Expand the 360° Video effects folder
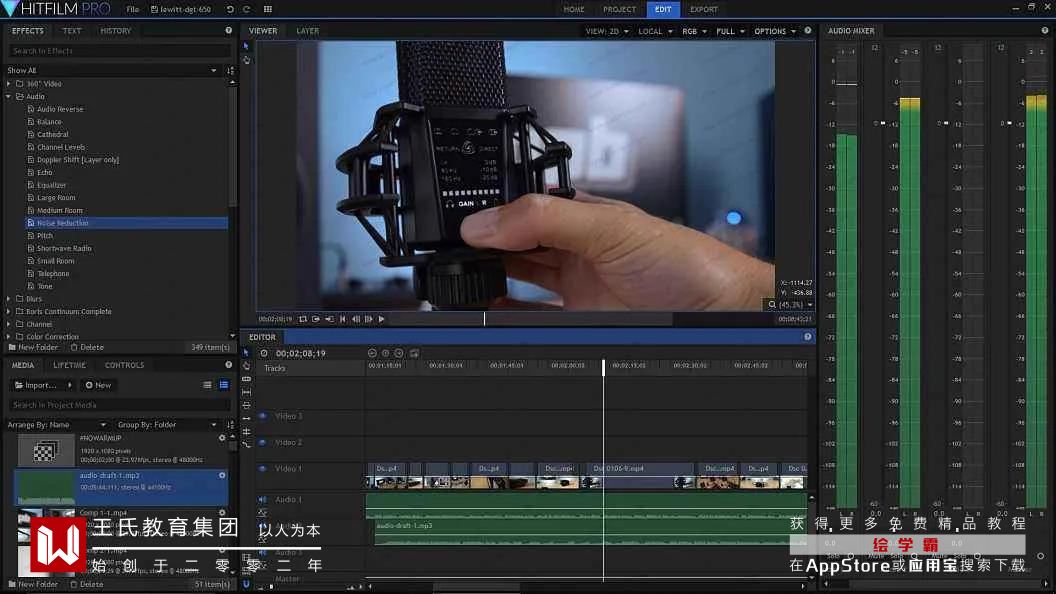This screenshot has width=1056, height=594. [9, 84]
